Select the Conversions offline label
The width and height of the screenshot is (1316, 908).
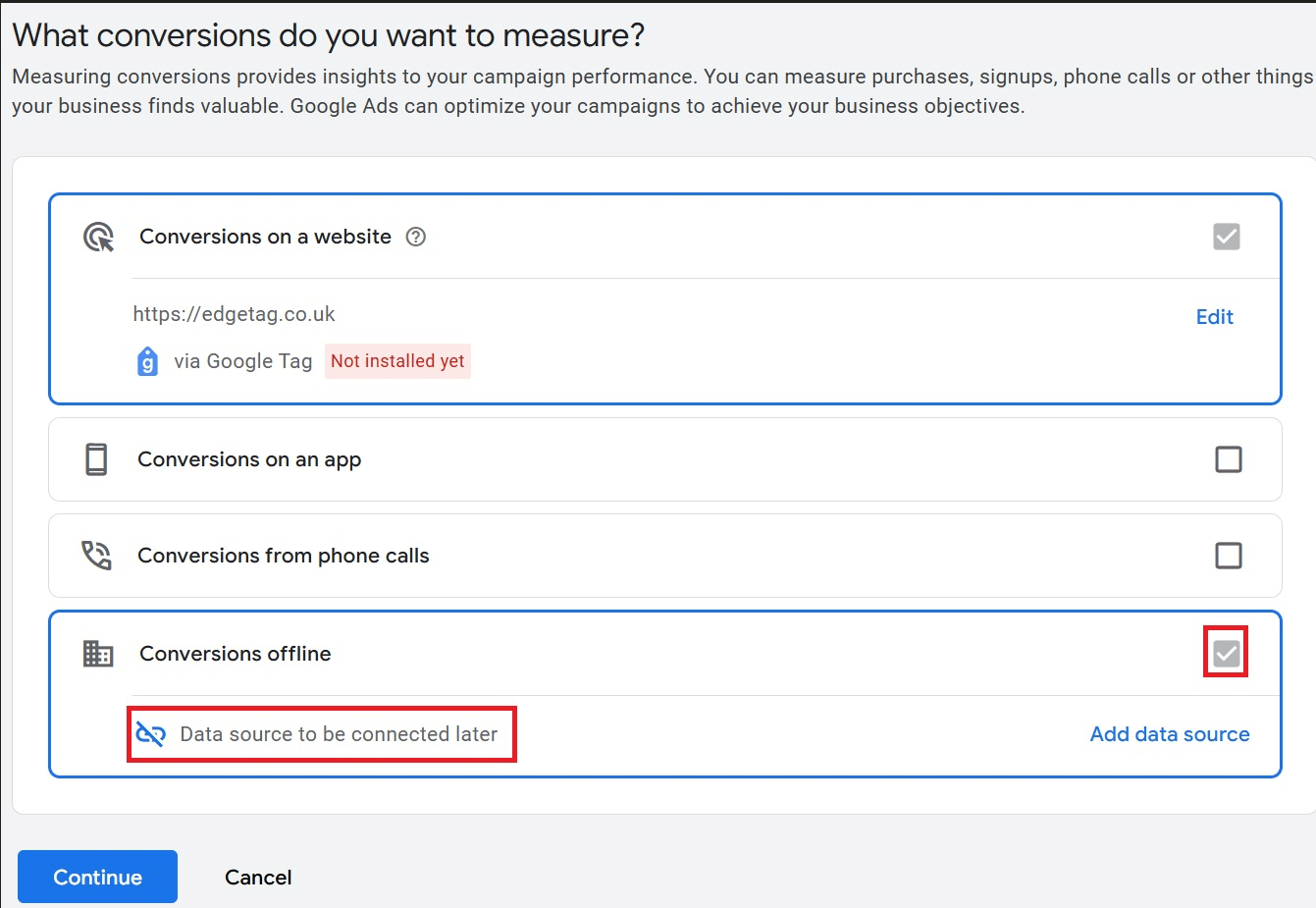click(236, 654)
